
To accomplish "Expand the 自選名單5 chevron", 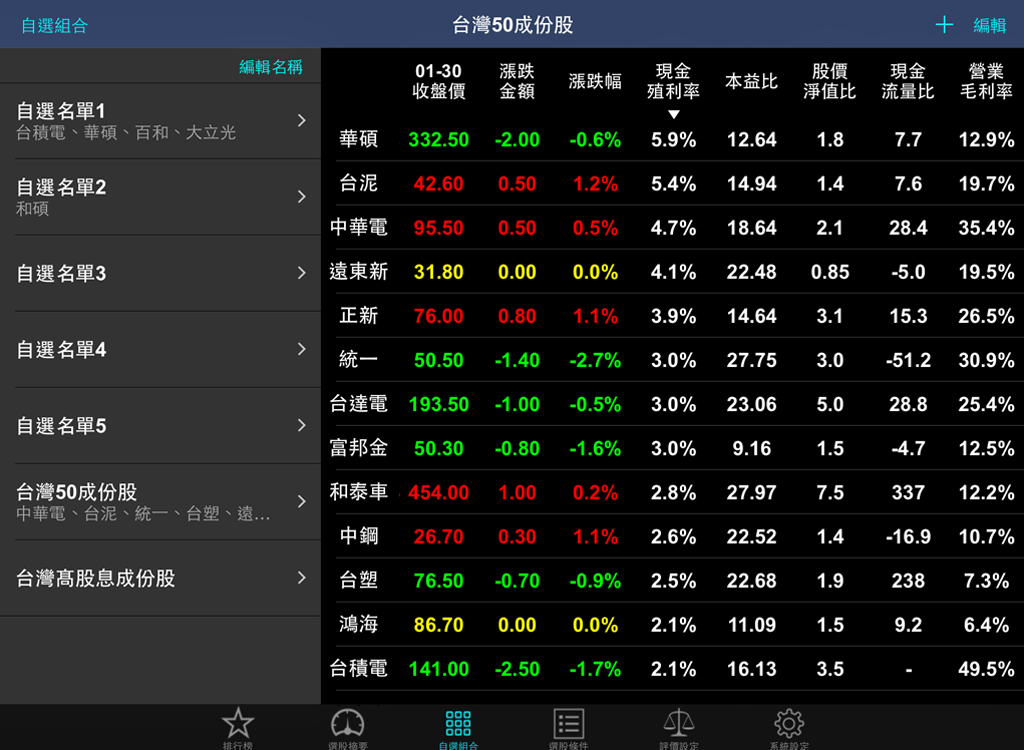I will (302, 425).
